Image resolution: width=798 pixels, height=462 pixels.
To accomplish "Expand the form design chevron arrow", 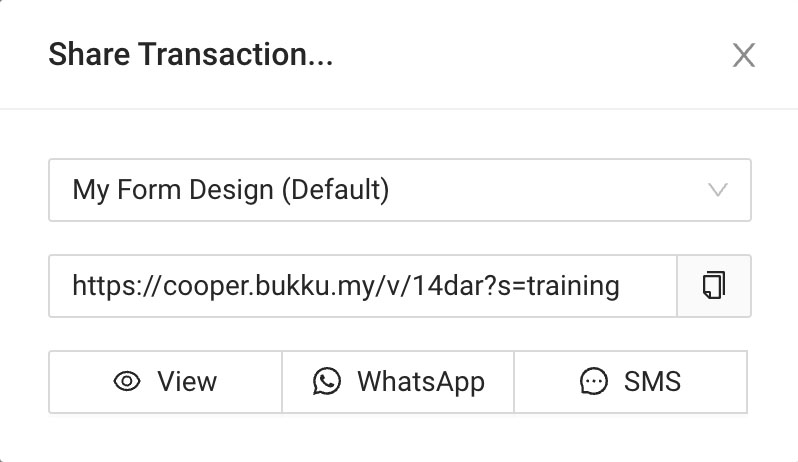I will [x=718, y=189].
